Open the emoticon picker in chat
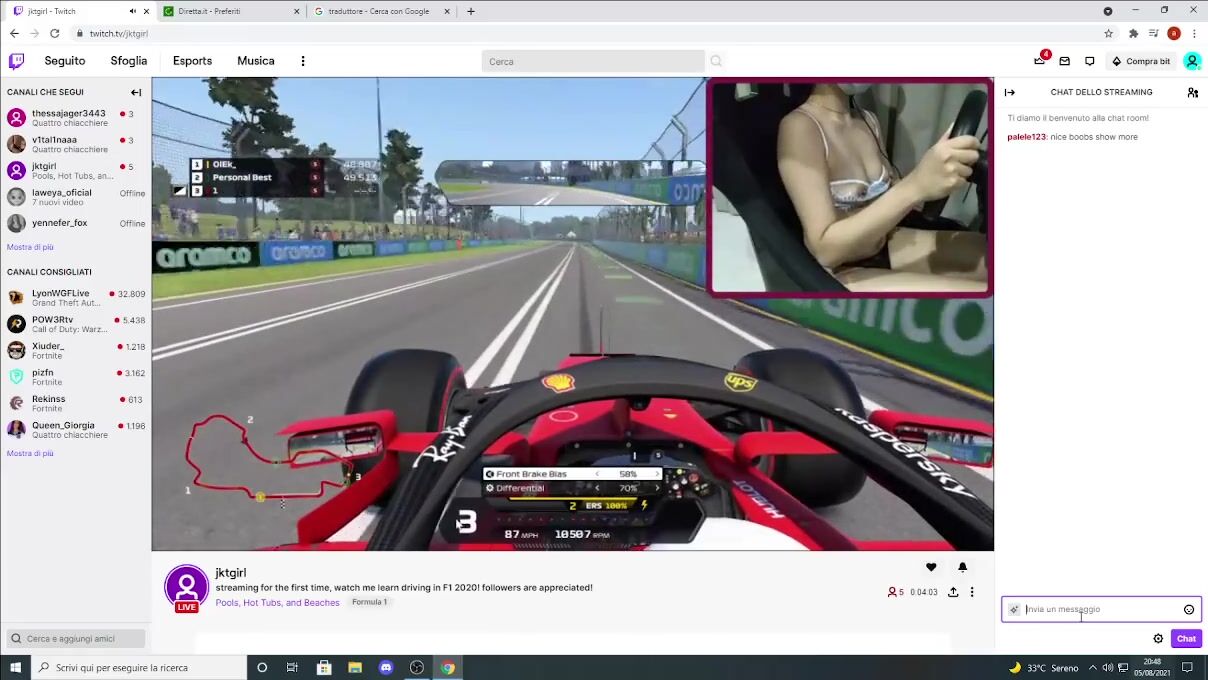1208x680 pixels. [x=1189, y=609]
